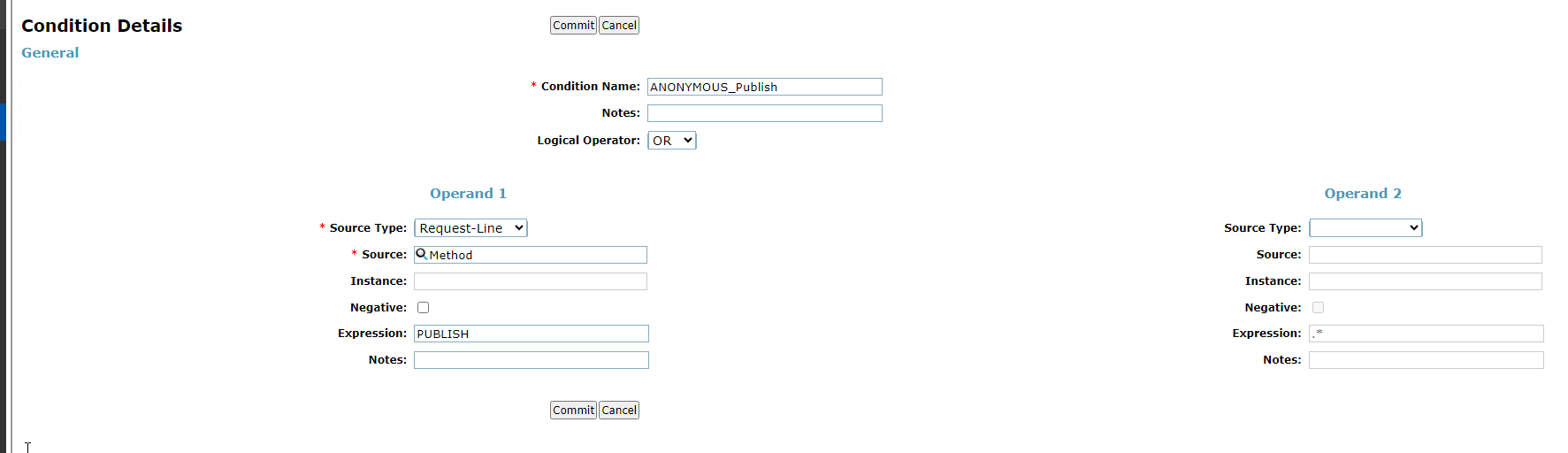Select the Operand 2 Notes field
1568x453 pixels.
pos(1426,360)
